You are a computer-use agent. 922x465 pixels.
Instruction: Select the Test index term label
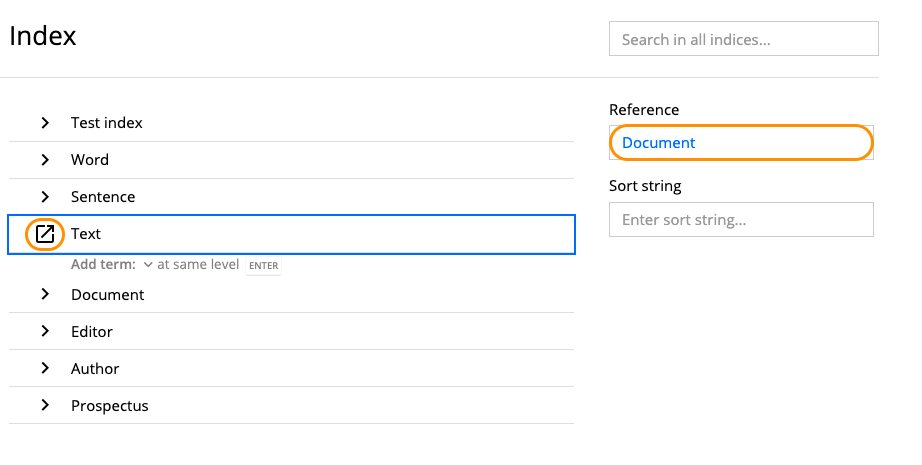(106, 123)
